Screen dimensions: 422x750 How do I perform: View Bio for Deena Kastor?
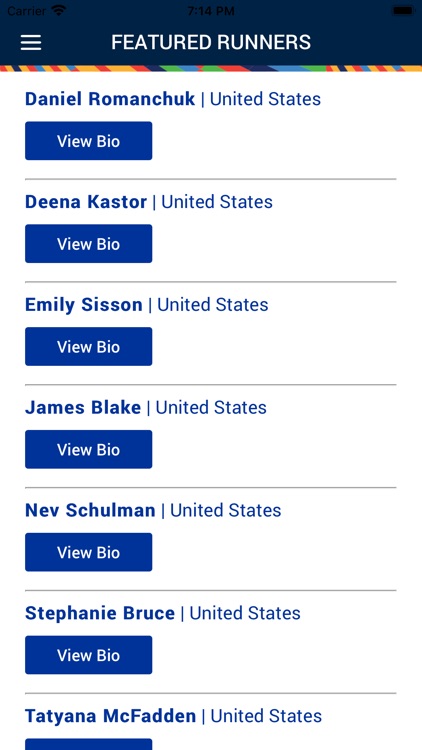(x=89, y=243)
